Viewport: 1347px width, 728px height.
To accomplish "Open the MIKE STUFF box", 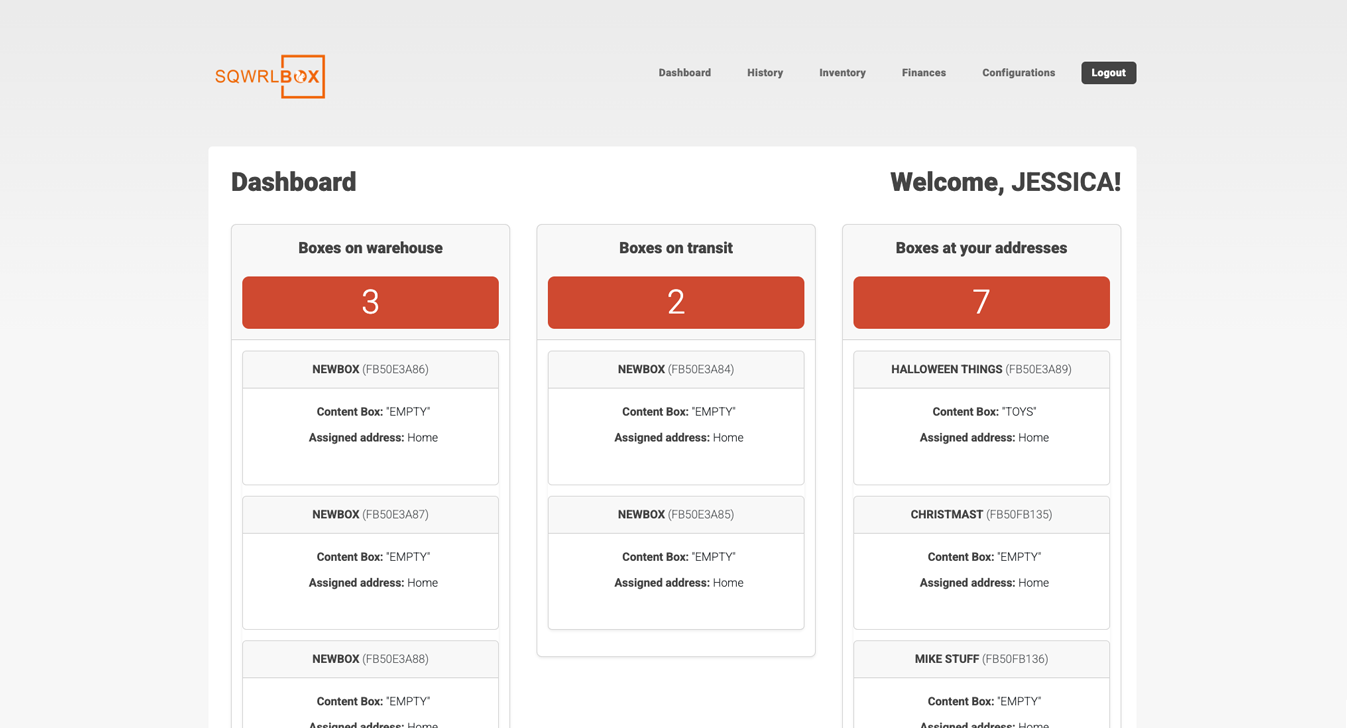I will tap(981, 660).
